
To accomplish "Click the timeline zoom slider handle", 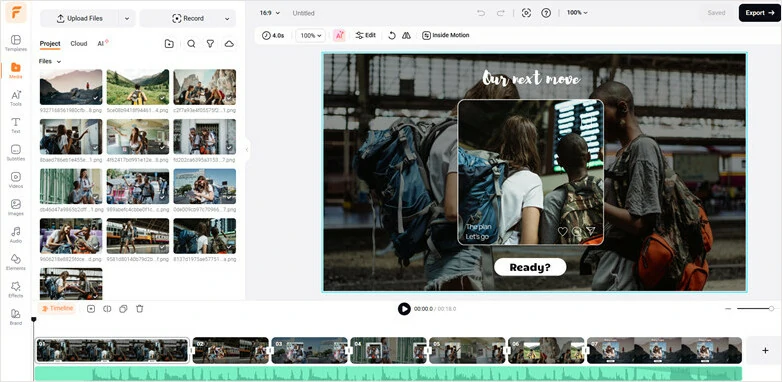I will (771, 309).
